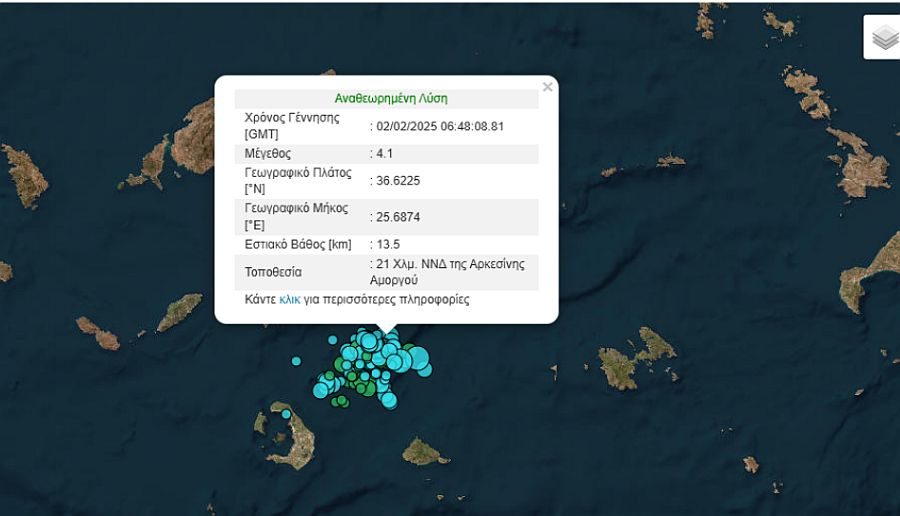Click the longitude value 25.6874
Image resolution: width=900 pixels, height=516 pixels.
coord(396,217)
